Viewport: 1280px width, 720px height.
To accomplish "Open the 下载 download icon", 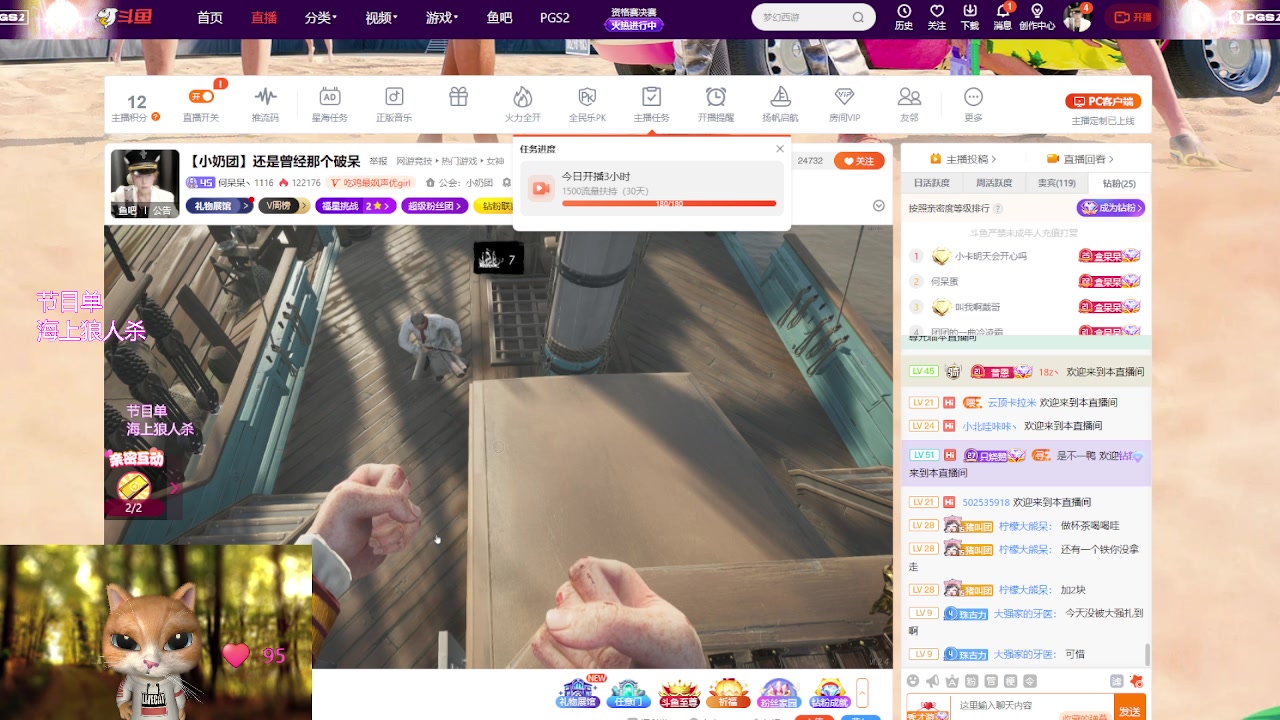I will pos(970,17).
